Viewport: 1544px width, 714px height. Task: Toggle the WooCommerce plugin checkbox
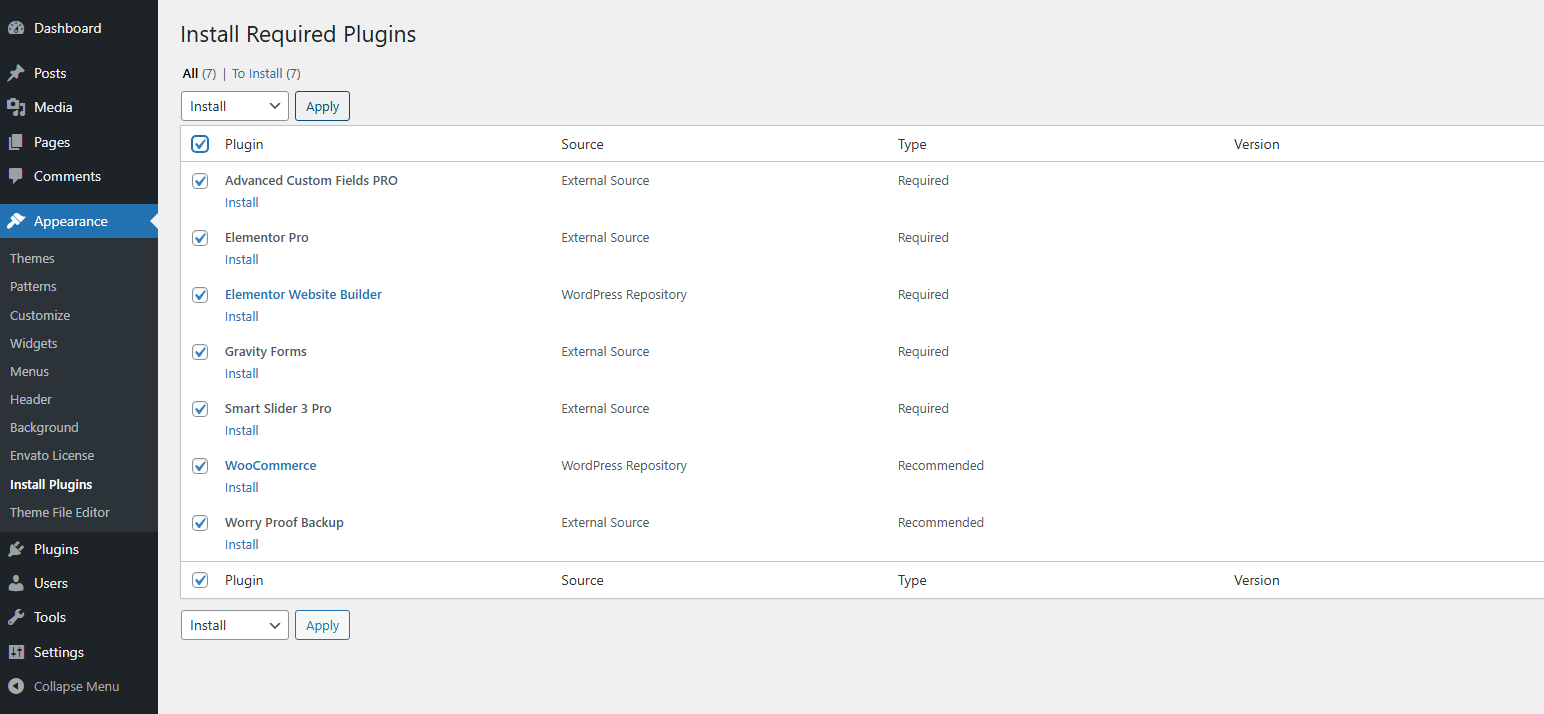[200, 466]
